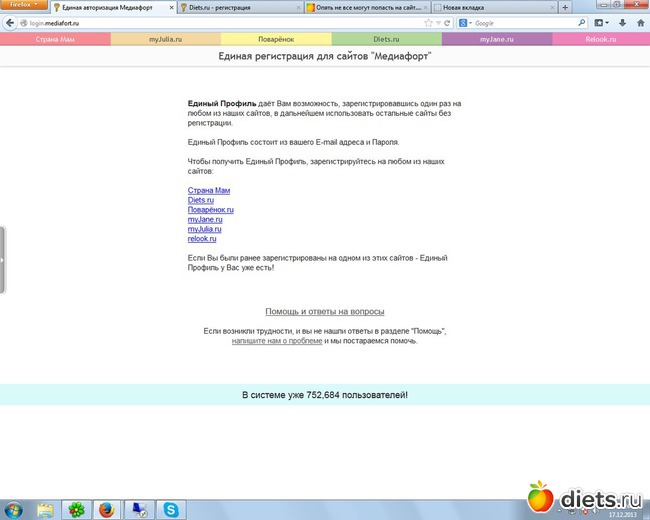Open Skype from the Windows taskbar
The image size is (650, 520).
[171, 509]
